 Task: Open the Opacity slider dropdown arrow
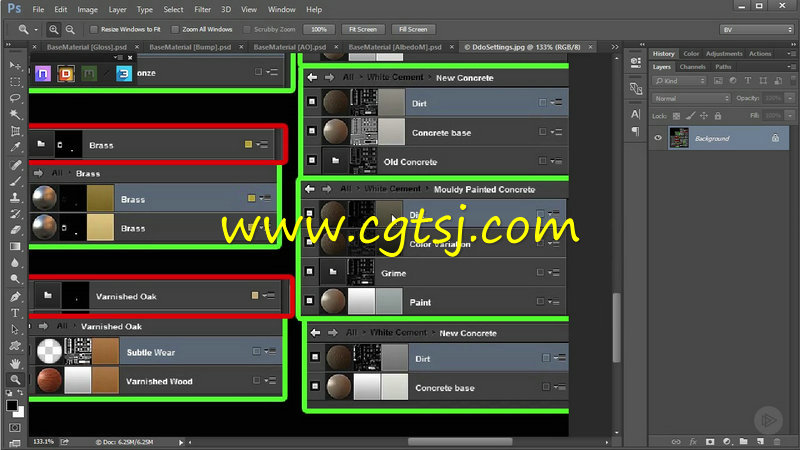click(x=790, y=98)
